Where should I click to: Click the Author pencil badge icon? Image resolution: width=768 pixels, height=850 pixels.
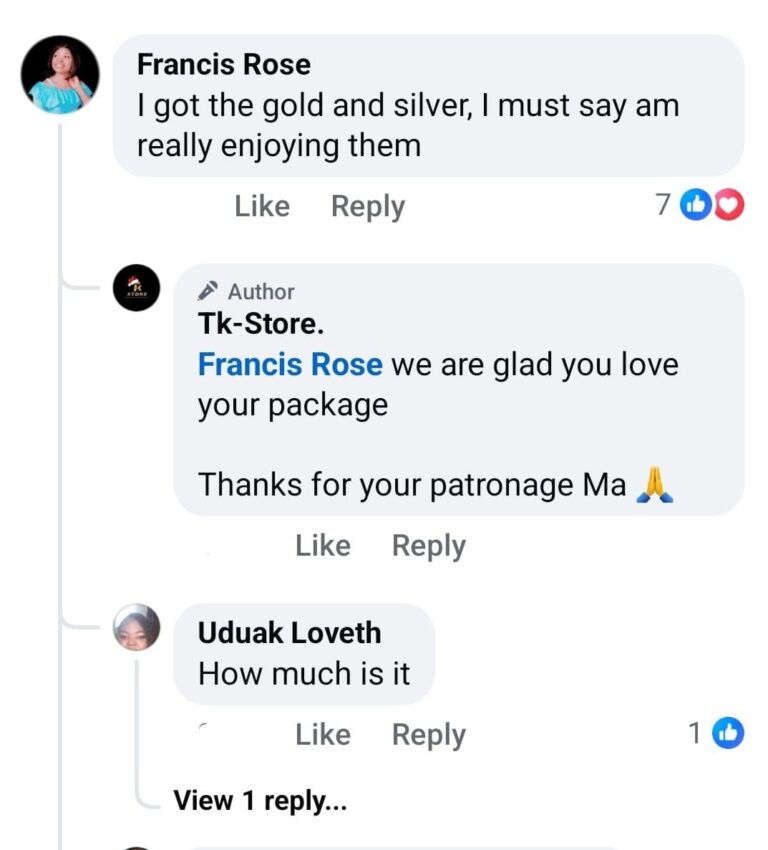point(208,292)
